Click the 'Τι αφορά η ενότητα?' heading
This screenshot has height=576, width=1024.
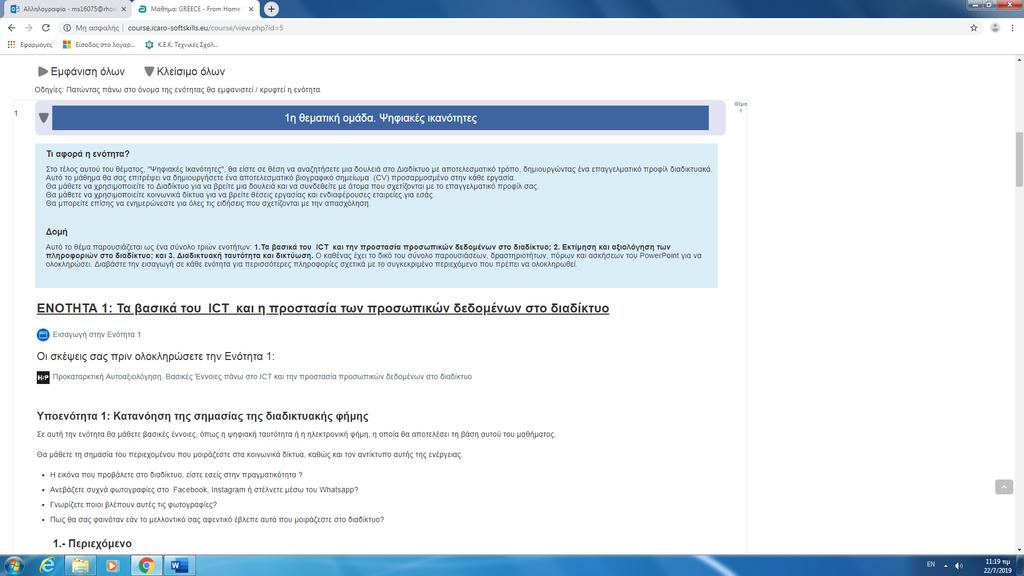[88, 154]
